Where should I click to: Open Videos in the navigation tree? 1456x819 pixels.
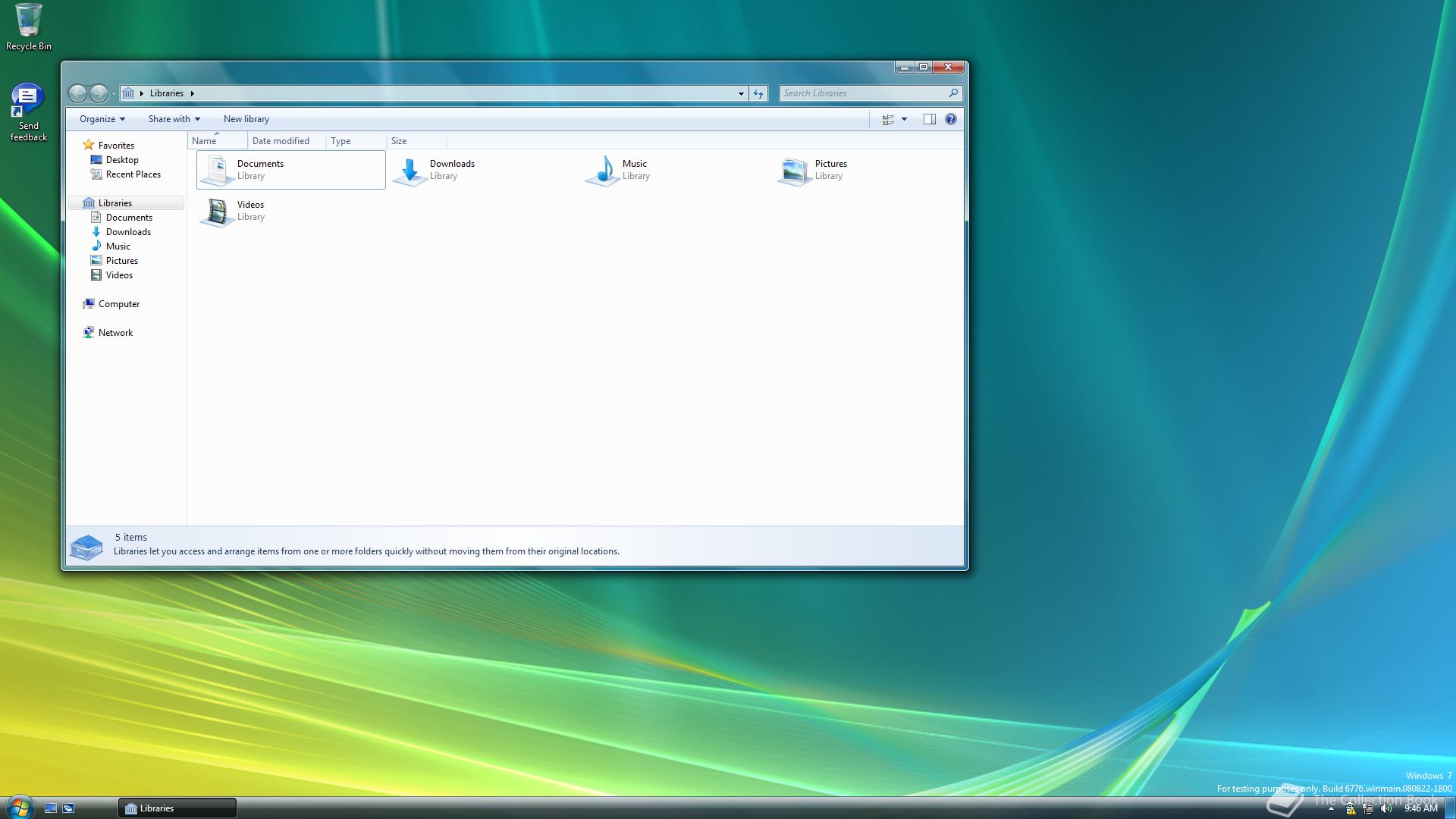click(119, 275)
